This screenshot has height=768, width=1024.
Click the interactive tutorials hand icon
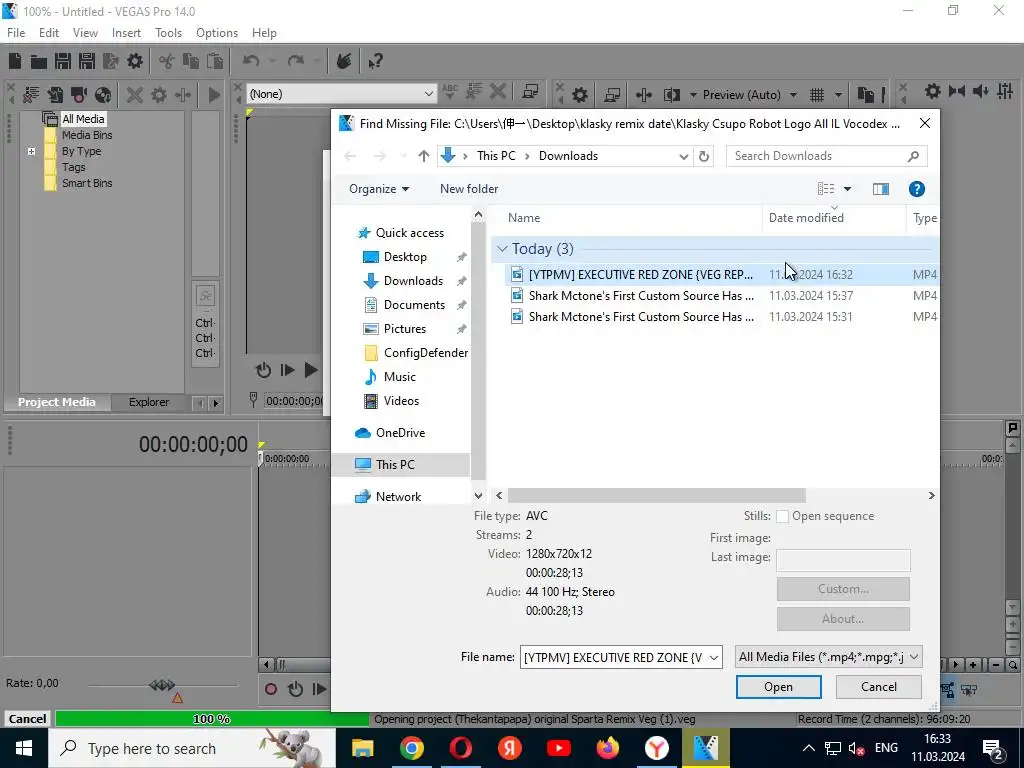point(344,61)
